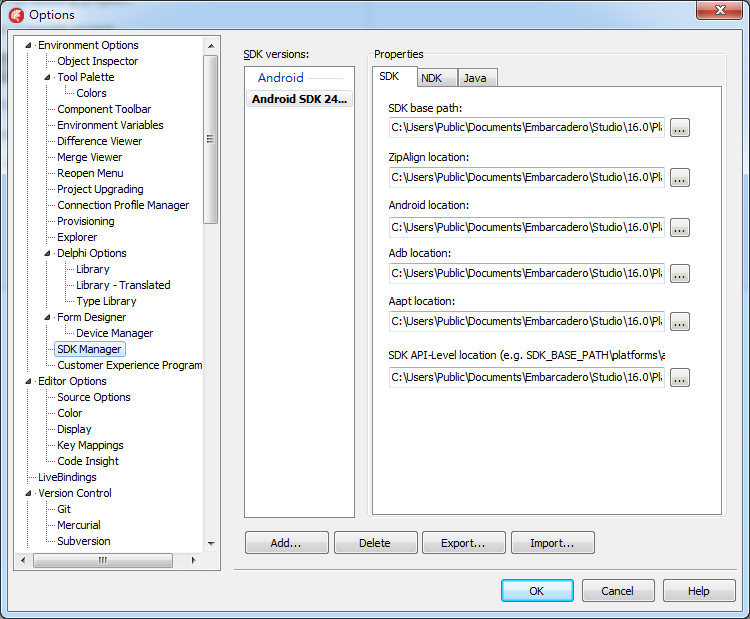Select Component Toolbar in the tree
Image resolution: width=750 pixels, height=619 pixels.
coord(104,110)
